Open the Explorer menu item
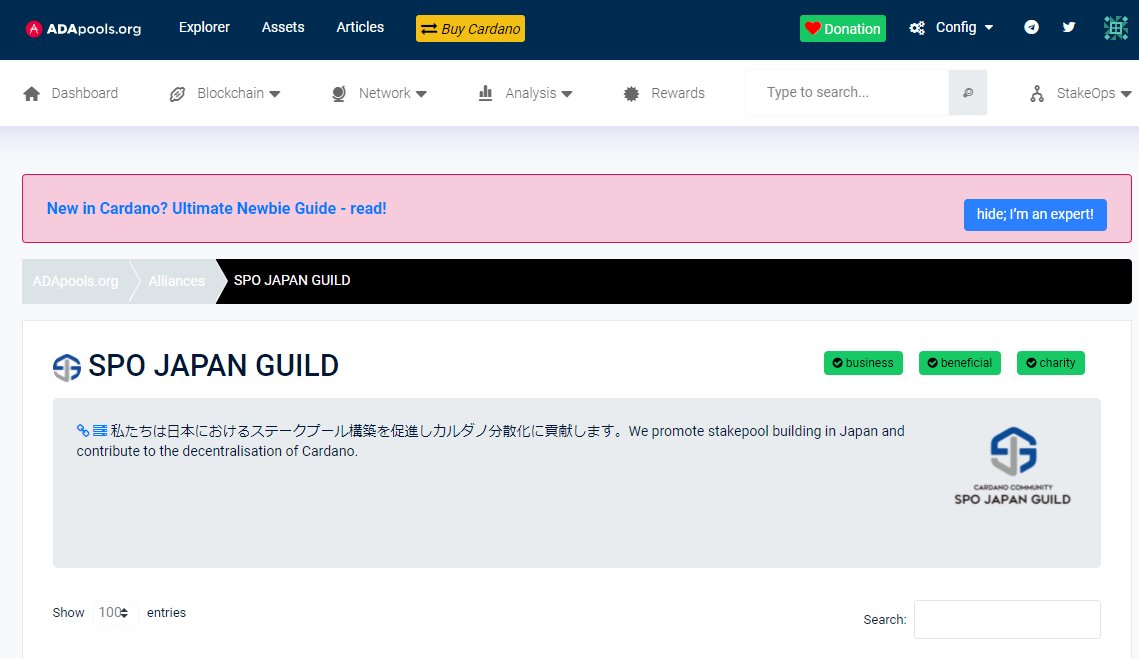Viewport: 1139px width, 659px height. tap(204, 27)
